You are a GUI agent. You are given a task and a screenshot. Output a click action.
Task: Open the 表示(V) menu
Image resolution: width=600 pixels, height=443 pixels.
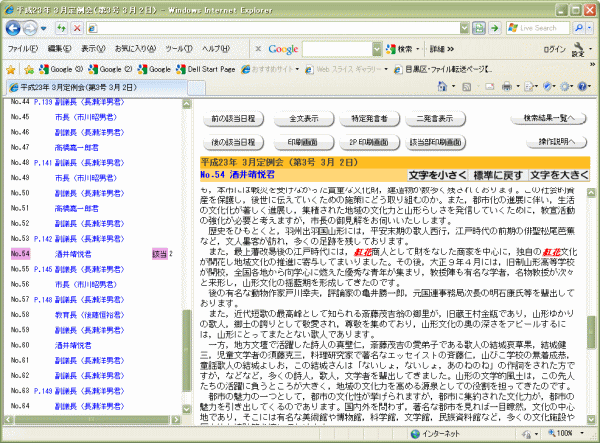tap(93, 49)
